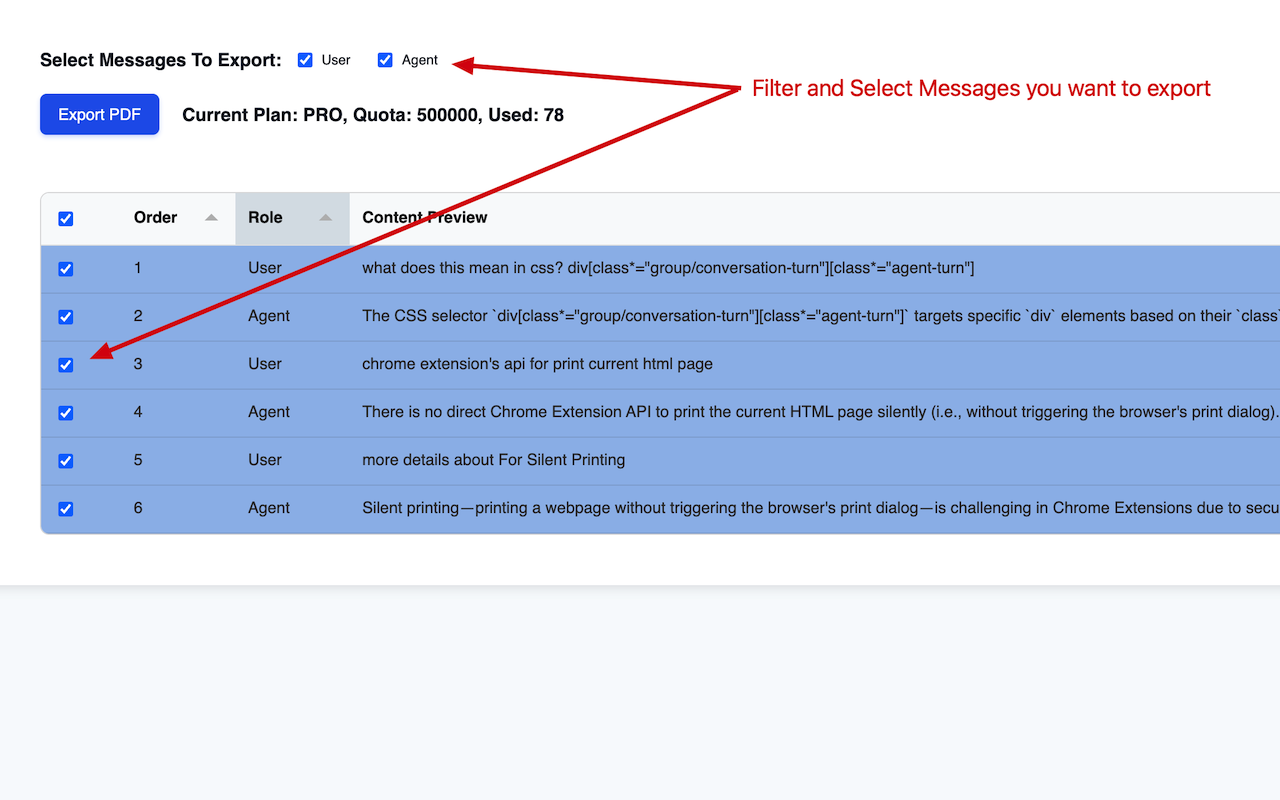Click order number 1 cell
Screen dimensions: 1280x800
138,268
